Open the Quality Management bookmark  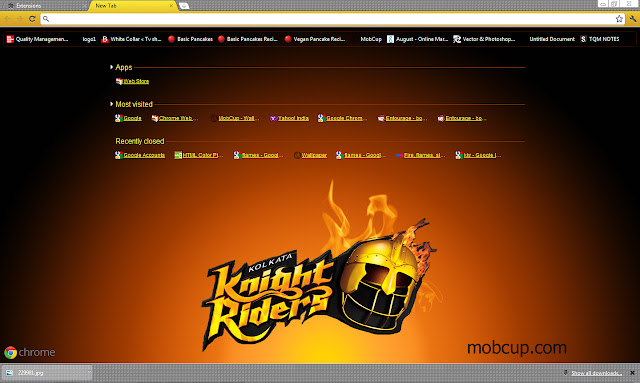[x=38, y=39]
